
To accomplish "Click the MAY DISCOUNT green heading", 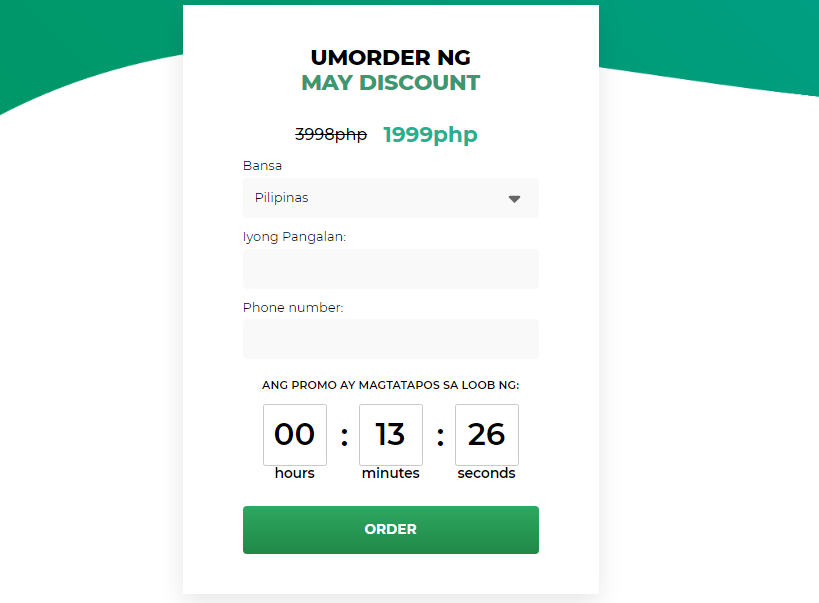I will (x=391, y=83).
